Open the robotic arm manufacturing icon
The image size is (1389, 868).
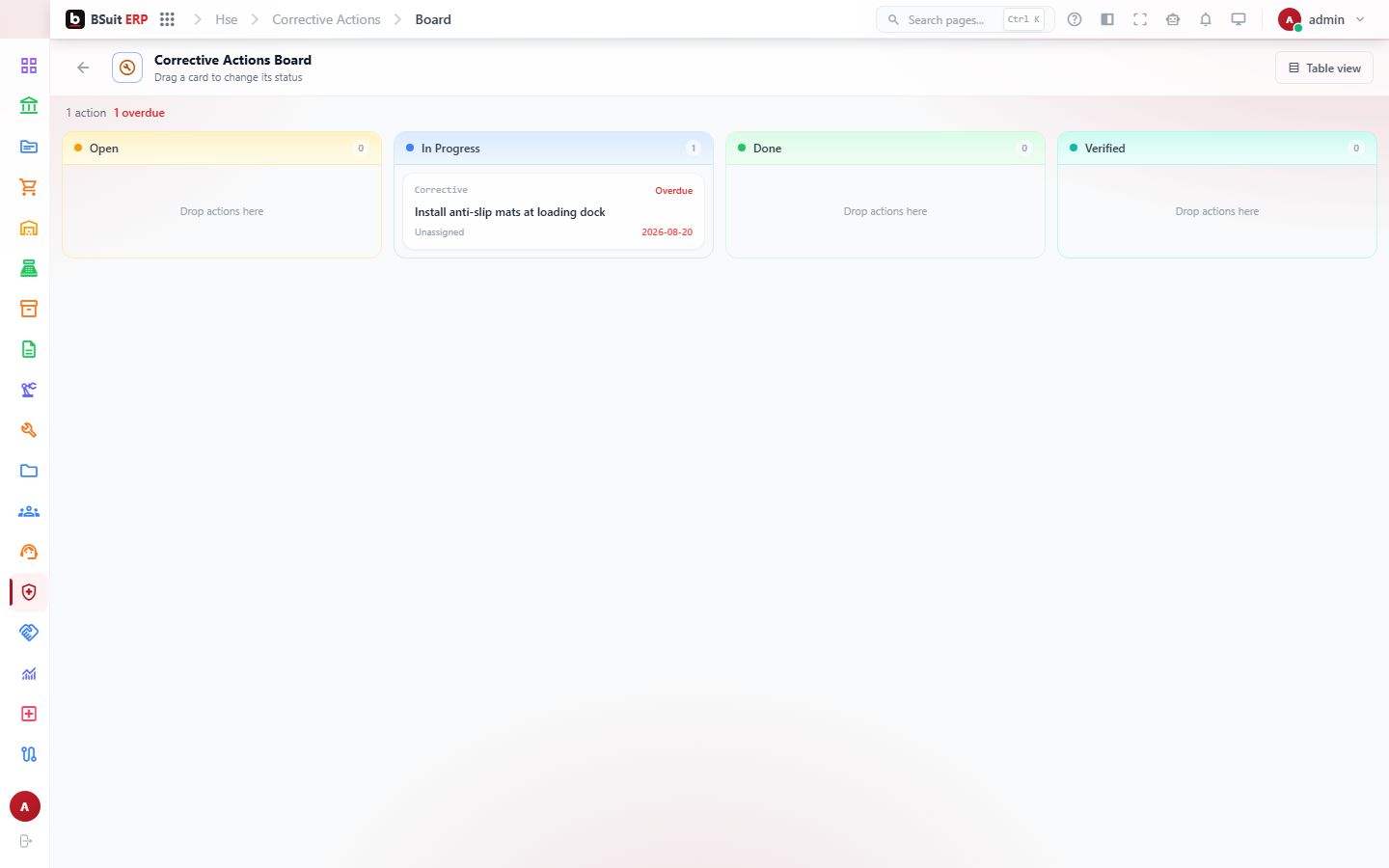pos(29,390)
